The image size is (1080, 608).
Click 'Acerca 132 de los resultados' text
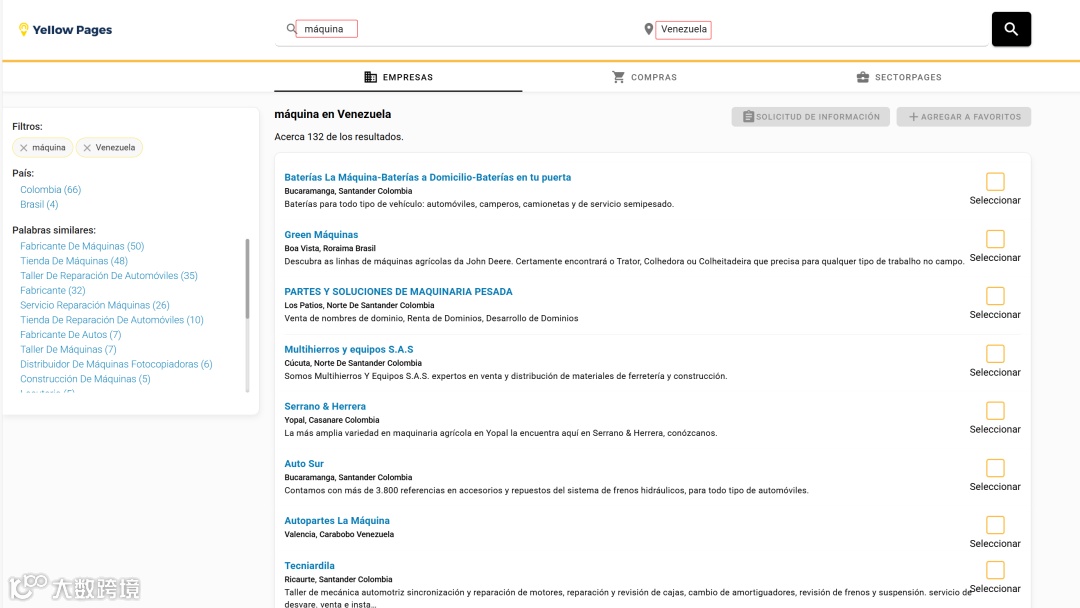(x=339, y=137)
